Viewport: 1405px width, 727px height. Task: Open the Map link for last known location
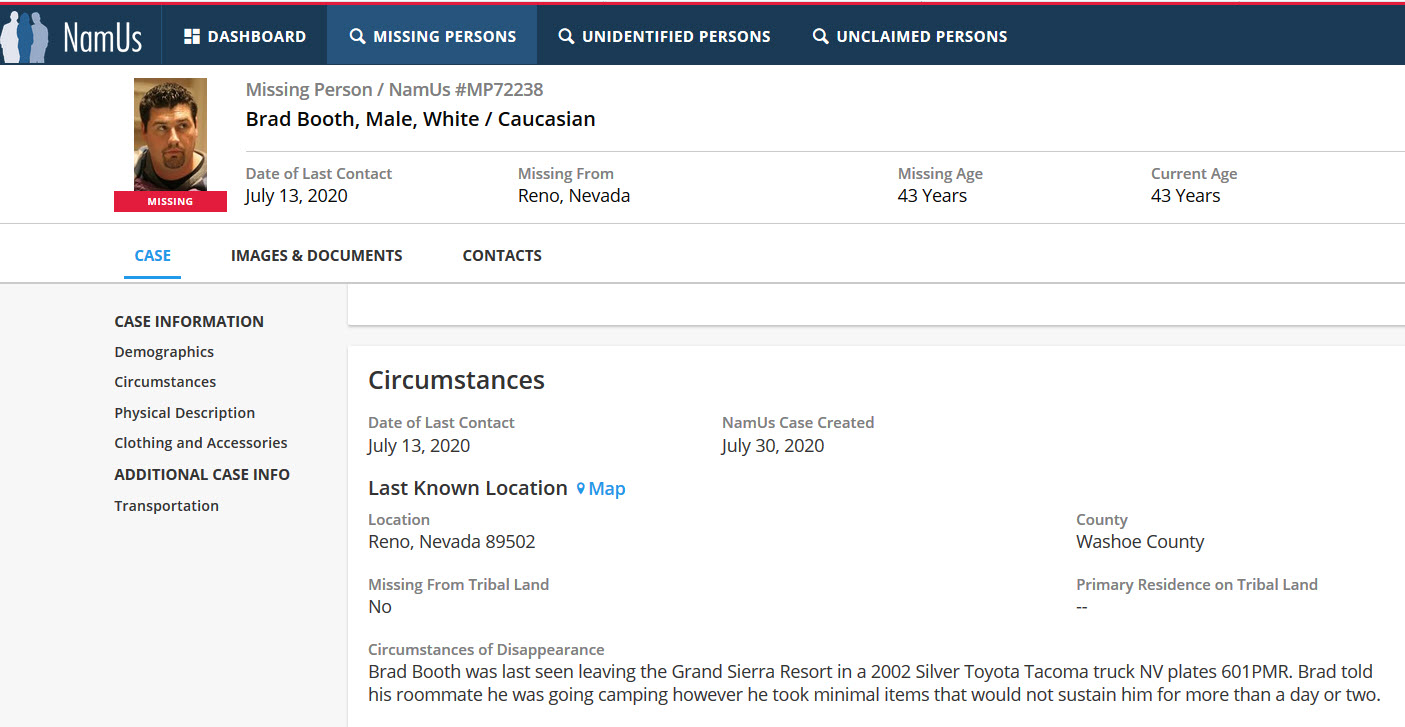click(x=607, y=489)
